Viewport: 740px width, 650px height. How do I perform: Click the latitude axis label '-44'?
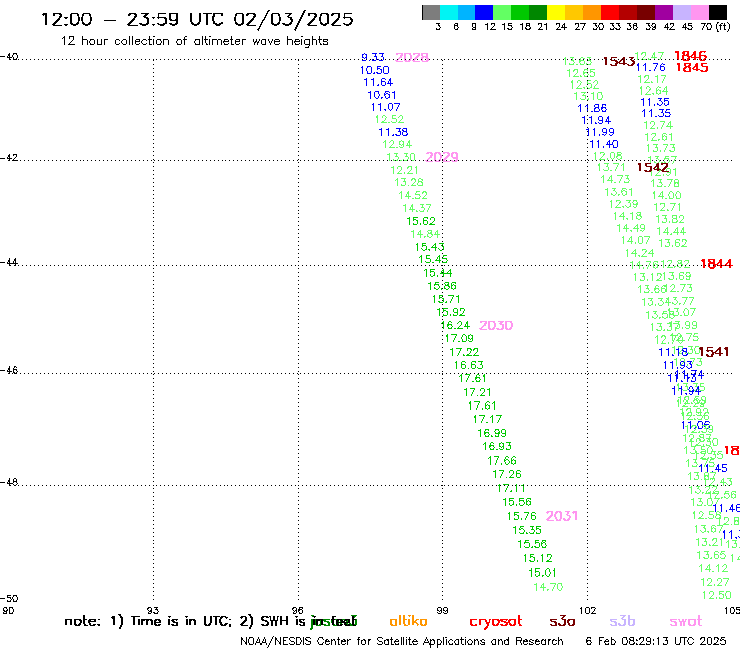pos(9,262)
